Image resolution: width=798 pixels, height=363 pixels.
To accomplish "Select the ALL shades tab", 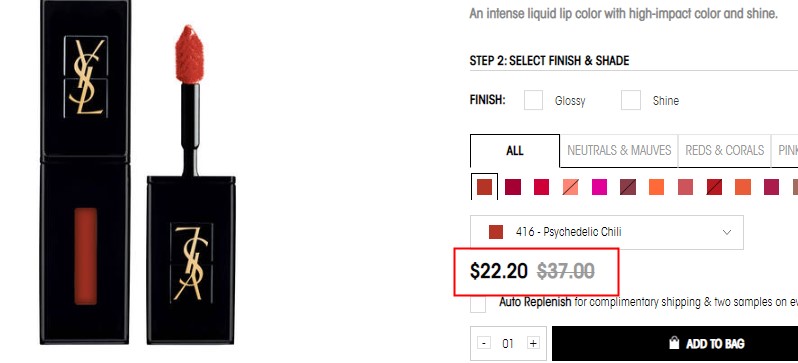I will click(x=515, y=151).
